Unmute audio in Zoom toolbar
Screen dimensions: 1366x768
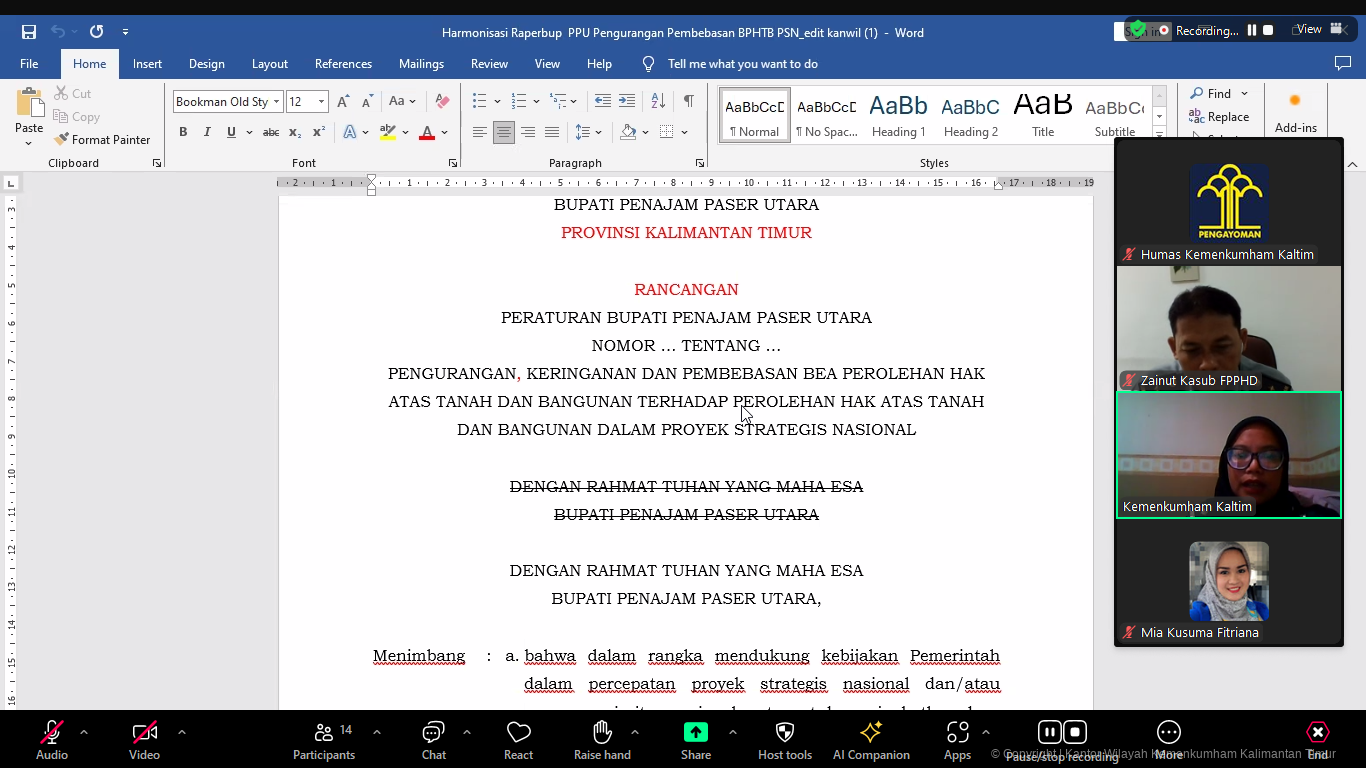[x=52, y=740]
